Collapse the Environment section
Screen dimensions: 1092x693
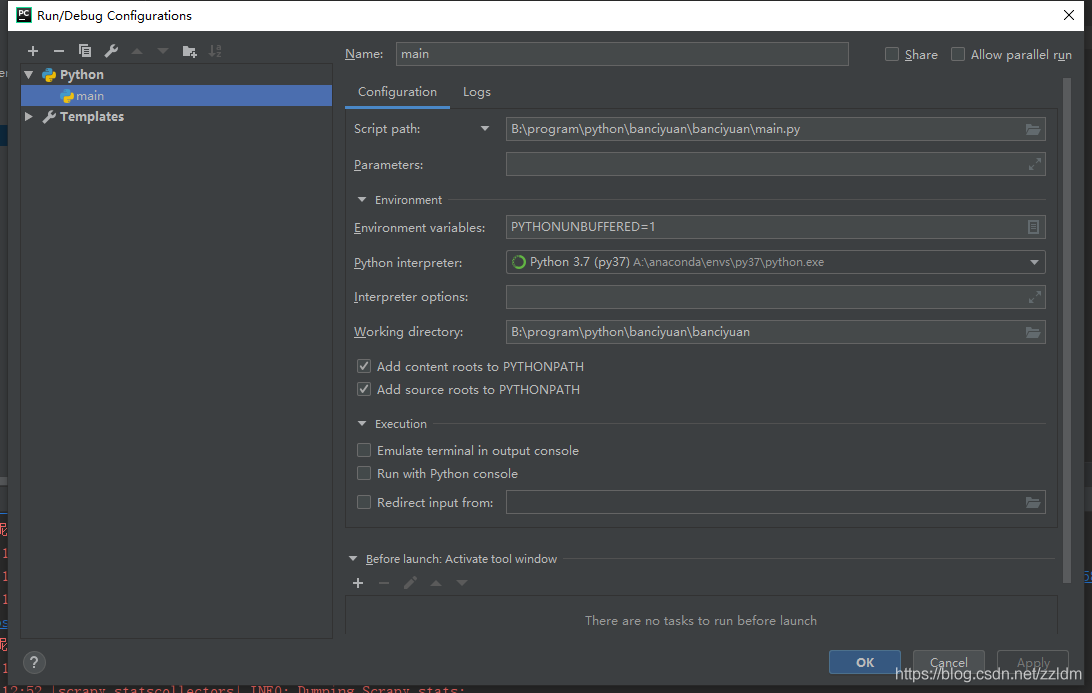pos(362,200)
